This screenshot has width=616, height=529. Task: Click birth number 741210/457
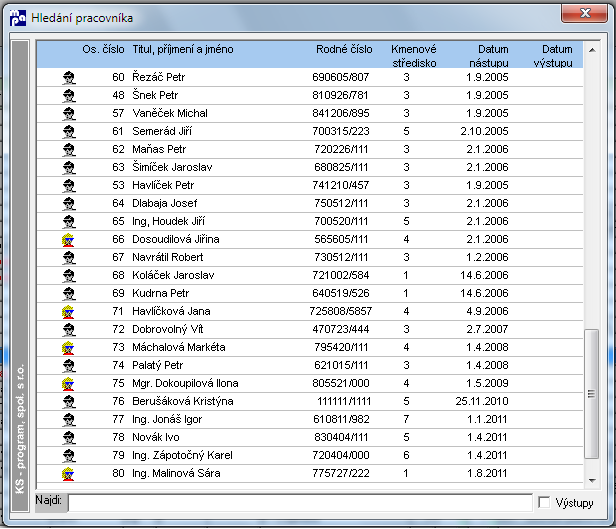(341, 185)
